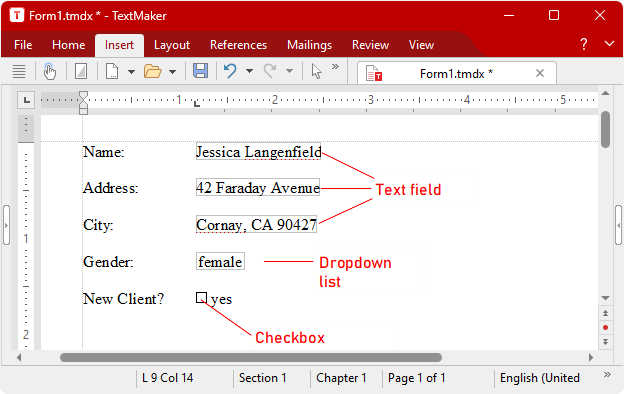Click the Redo arrow icon
Image resolution: width=624 pixels, height=394 pixels.
[270, 71]
